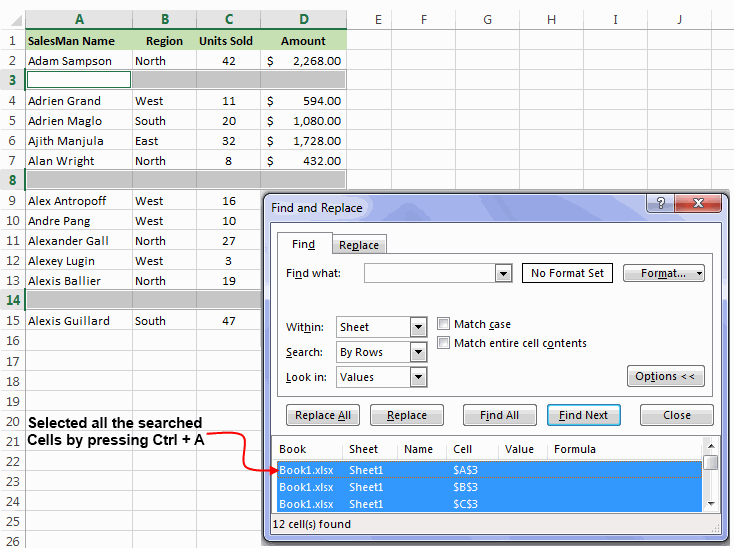Expand the Find what history dropdown arrow
Viewport: 734px width, 548px height.
pos(503,273)
